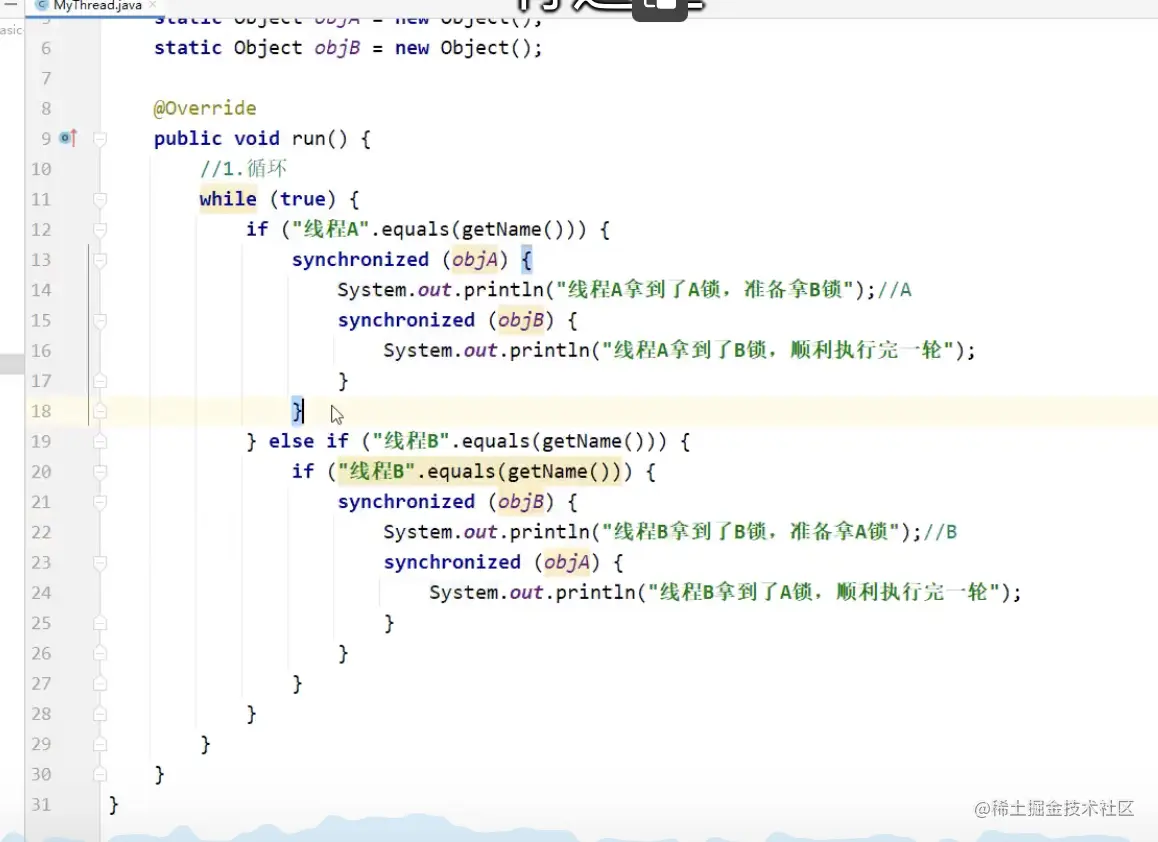The width and height of the screenshot is (1158, 842).
Task: Click the string "线程A拿到了B锁，顺利执行完一轮"
Action: point(779,351)
